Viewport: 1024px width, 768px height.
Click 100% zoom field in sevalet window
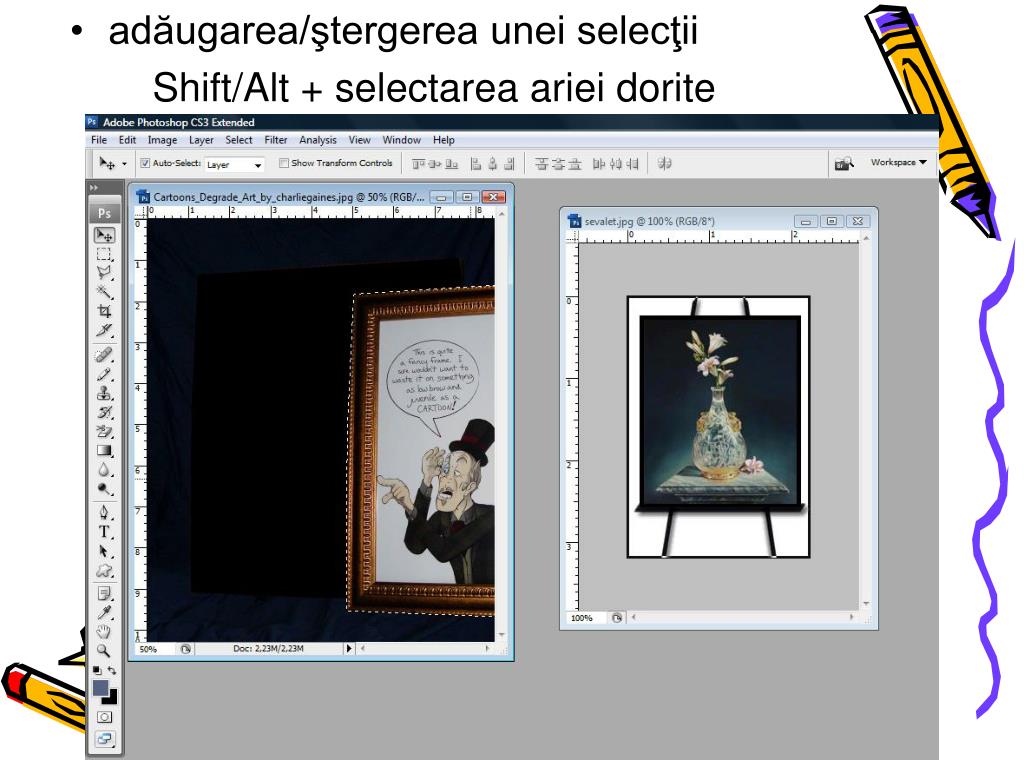tap(587, 618)
